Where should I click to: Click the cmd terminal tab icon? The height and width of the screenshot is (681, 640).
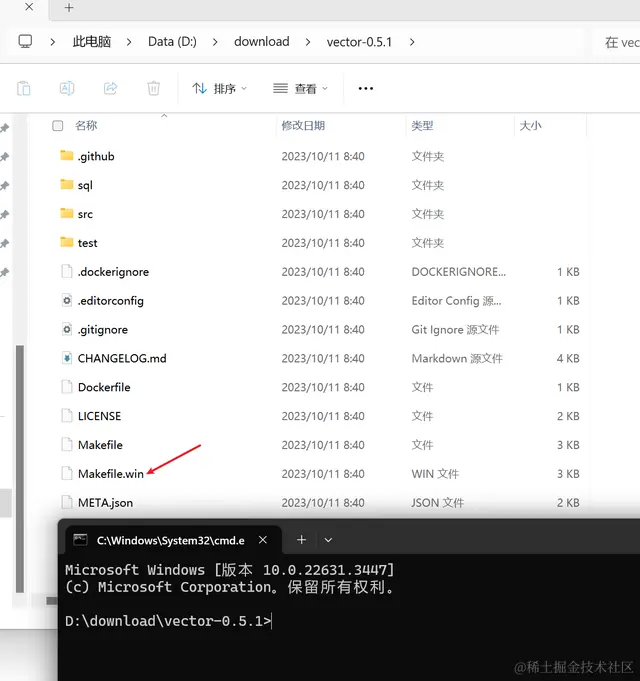click(80, 540)
